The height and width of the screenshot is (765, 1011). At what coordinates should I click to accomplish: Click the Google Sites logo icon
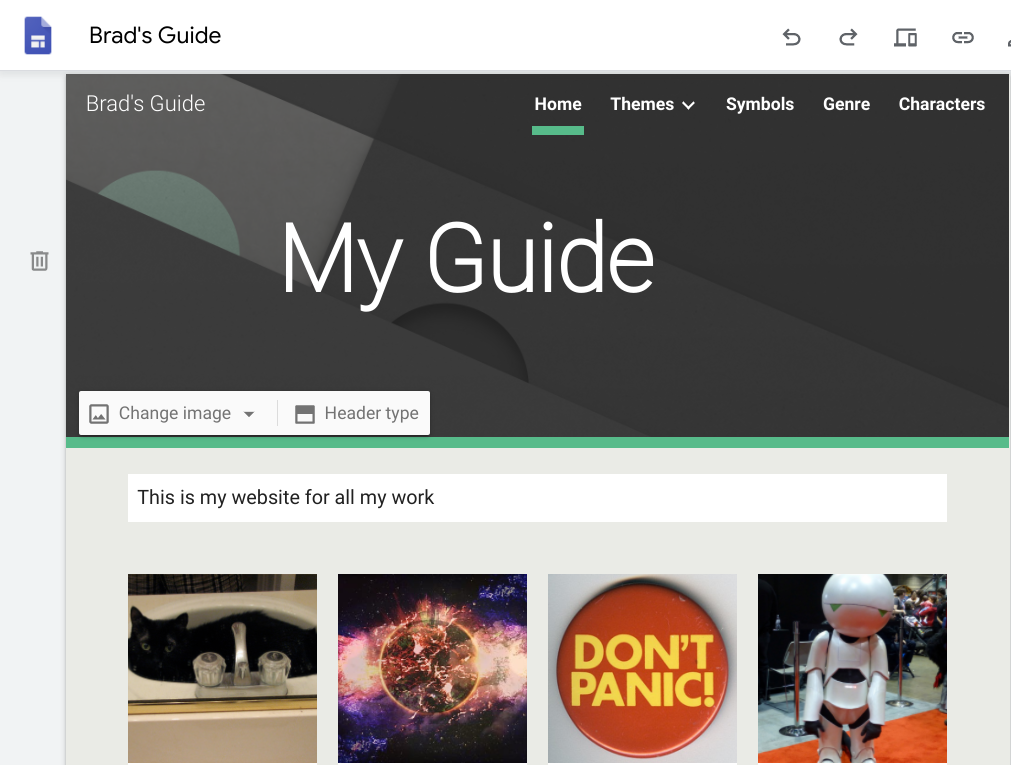click(38, 35)
